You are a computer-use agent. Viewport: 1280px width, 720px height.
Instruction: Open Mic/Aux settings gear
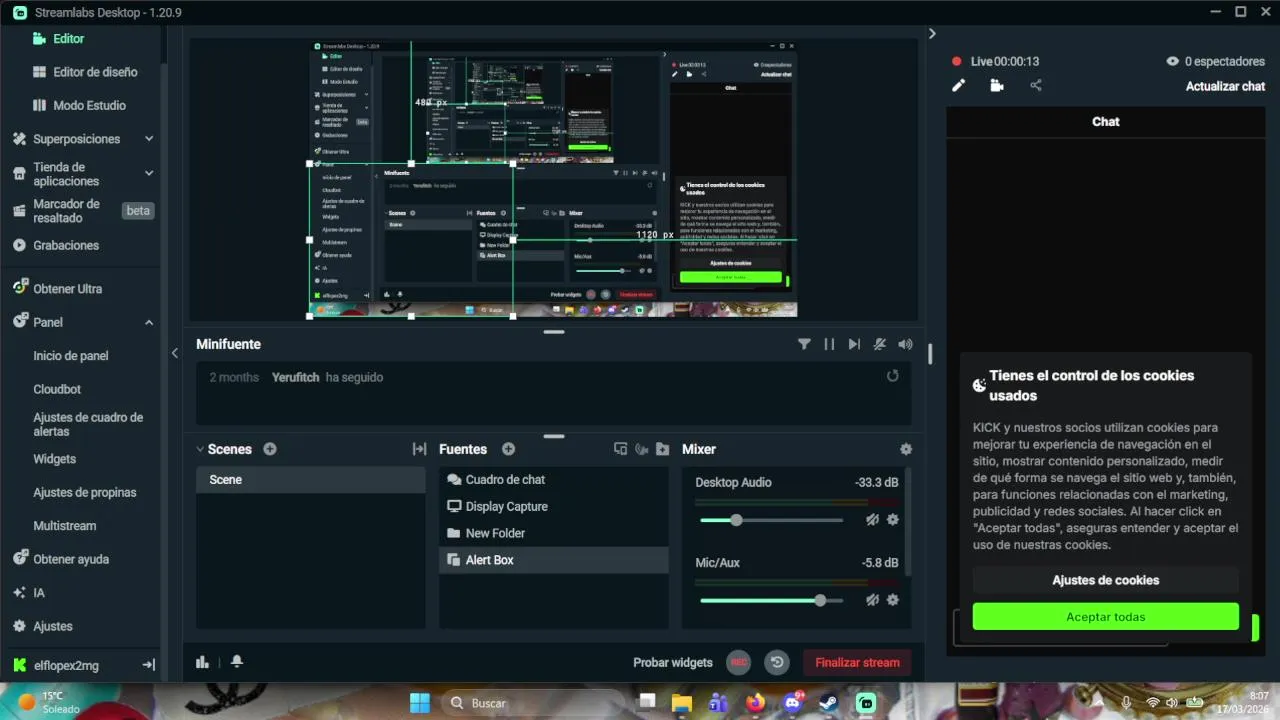coord(893,600)
